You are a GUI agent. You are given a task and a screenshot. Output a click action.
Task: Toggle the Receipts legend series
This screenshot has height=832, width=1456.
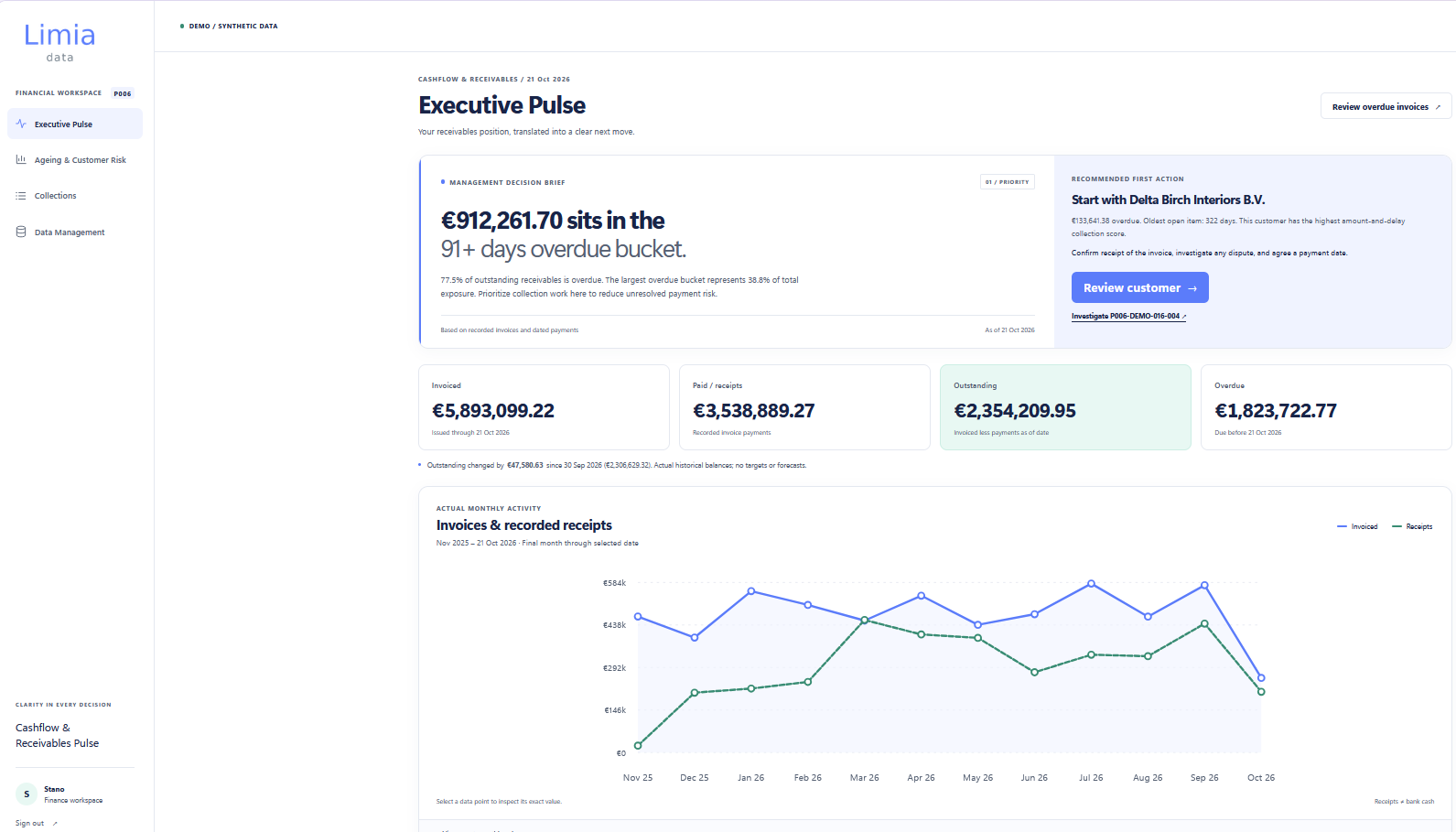pyautogui.click(x=1412, y=526)
